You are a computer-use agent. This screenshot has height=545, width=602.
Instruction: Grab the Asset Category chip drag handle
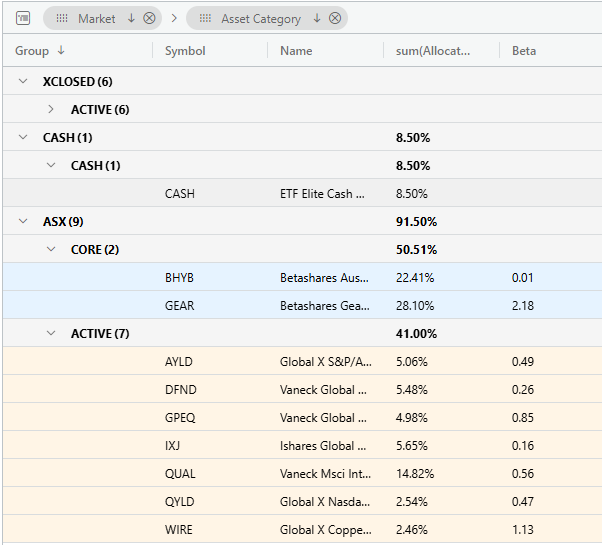point(205,18)
